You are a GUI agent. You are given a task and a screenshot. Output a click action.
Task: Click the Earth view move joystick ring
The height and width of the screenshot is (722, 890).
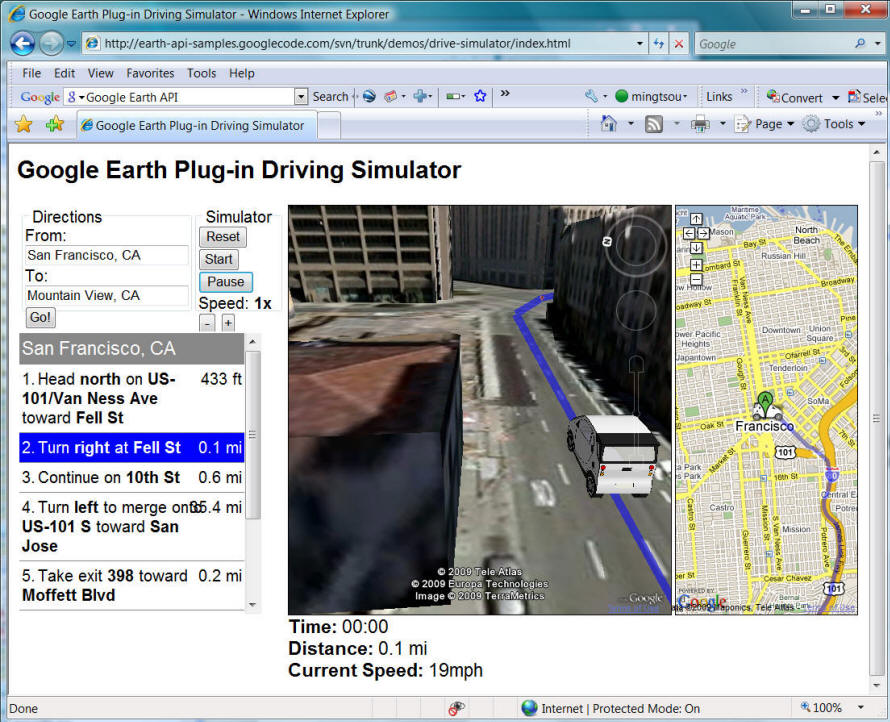[636, 310]
